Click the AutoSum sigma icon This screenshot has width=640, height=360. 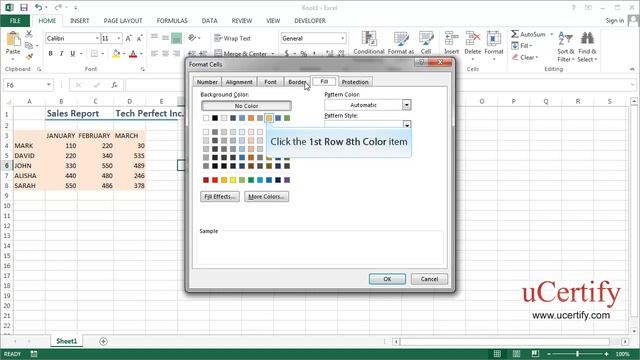[515, 34]
